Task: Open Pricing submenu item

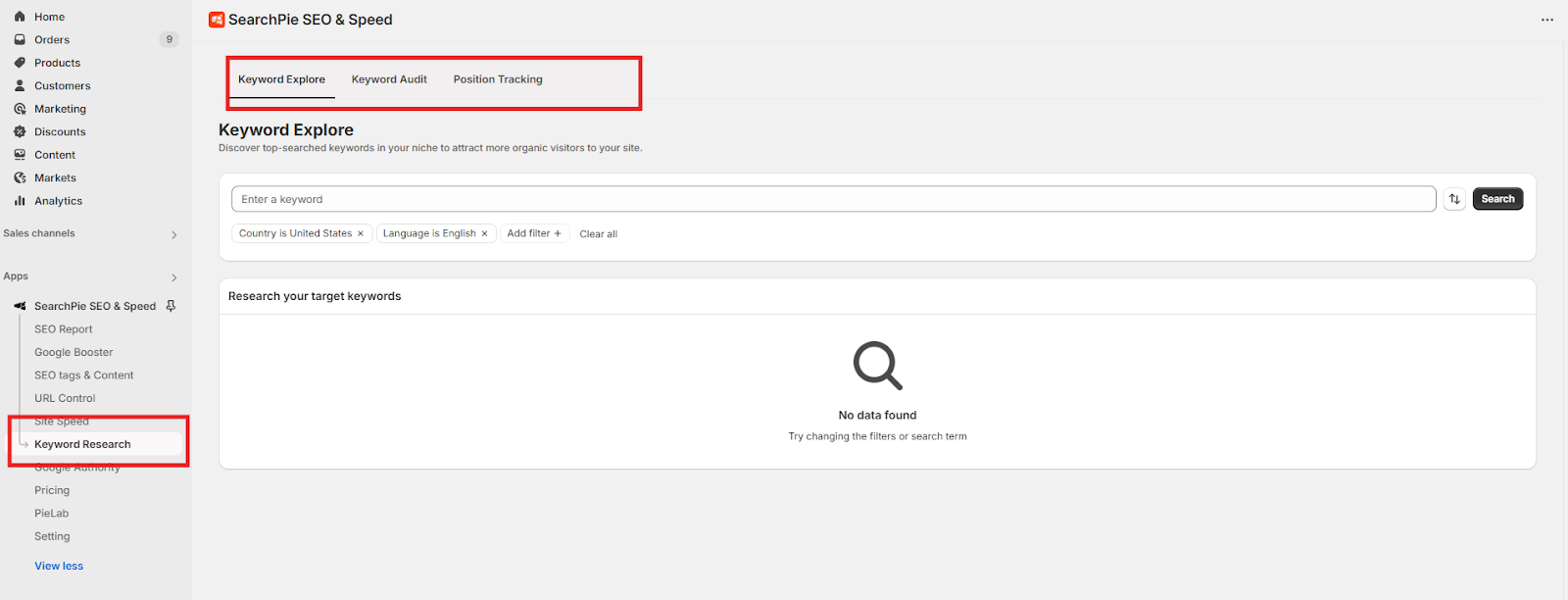Action: point(52,490)
